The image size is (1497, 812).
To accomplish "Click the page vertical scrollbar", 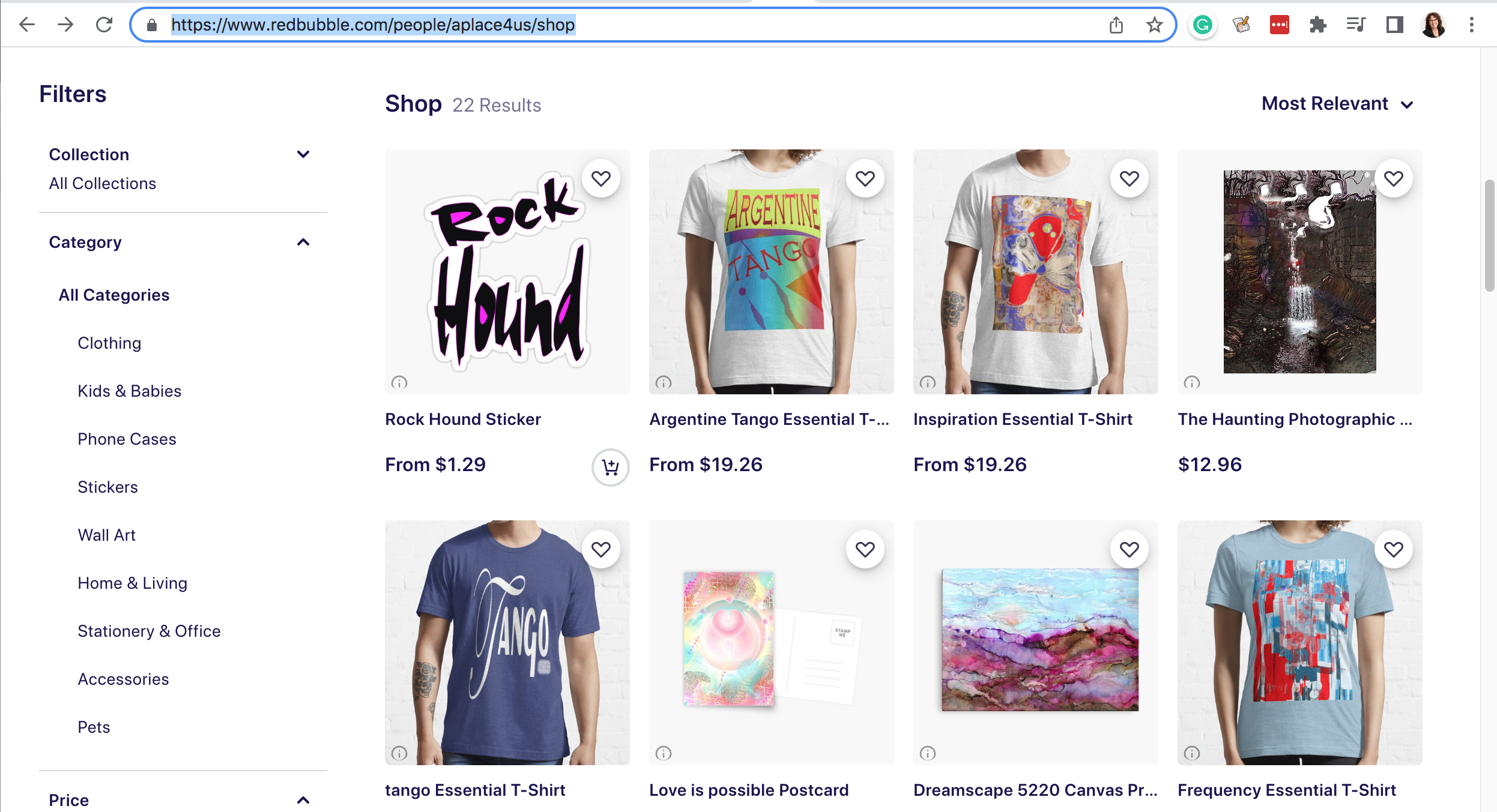I will pyautogui.click(x=1489, y=235).
